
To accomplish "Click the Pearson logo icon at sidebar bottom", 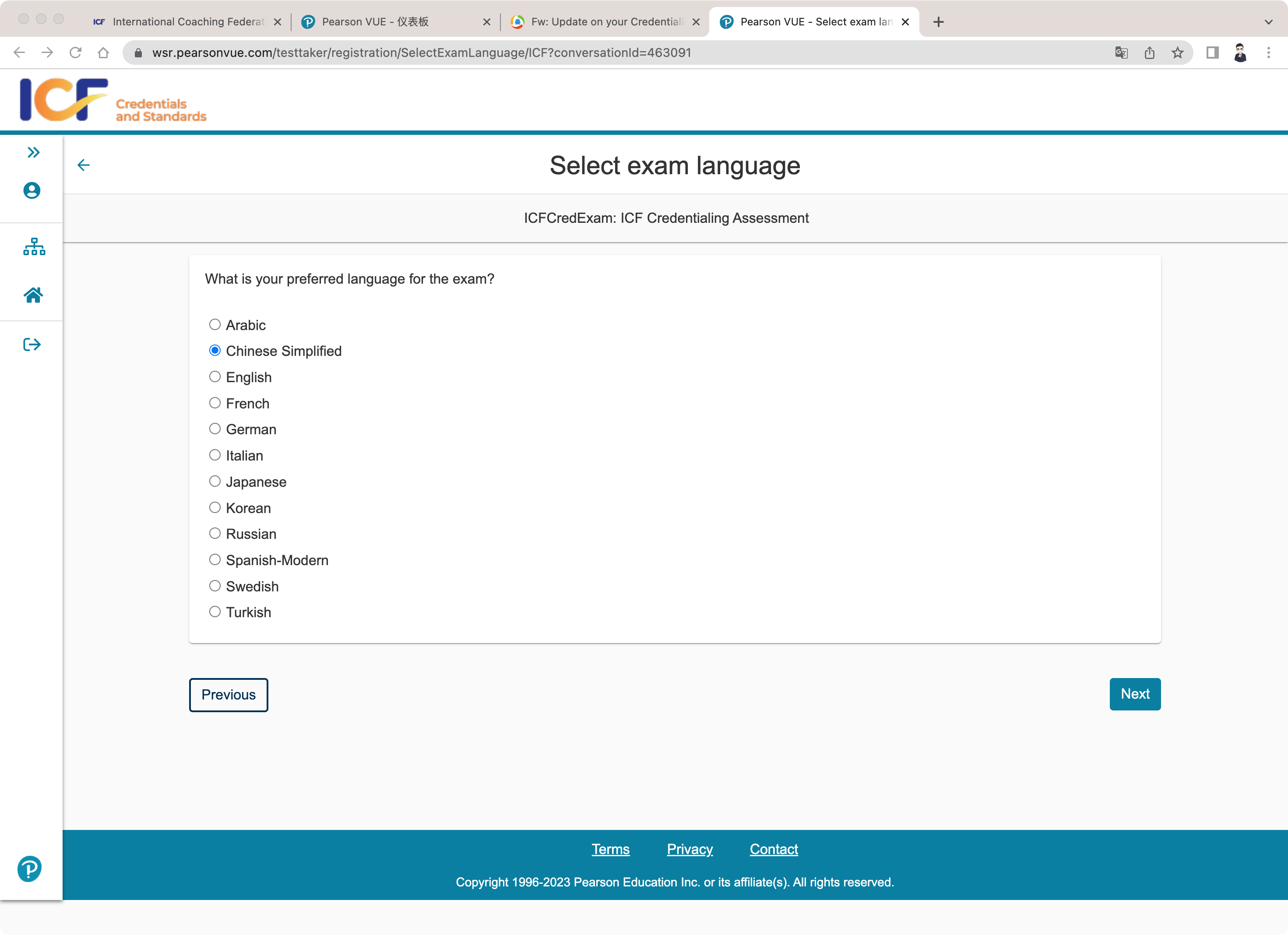I will click(x=29, y=868).
